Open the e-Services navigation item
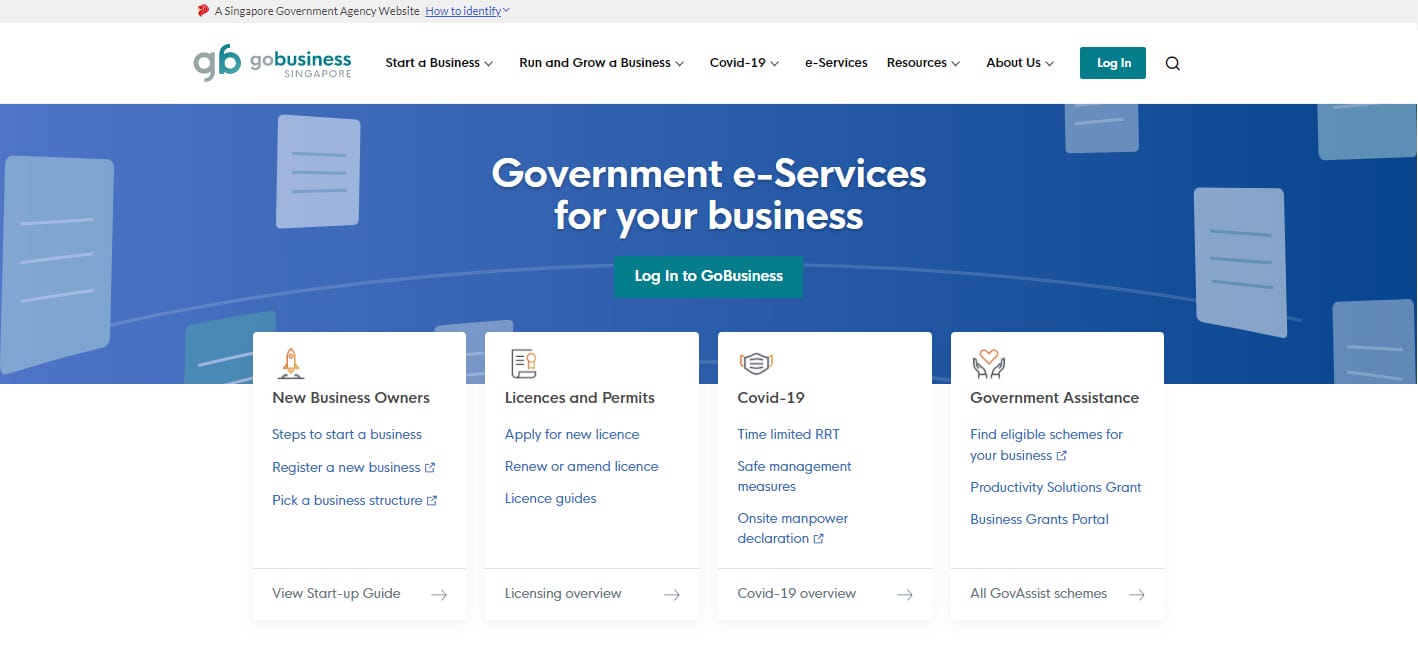1418x661 pixels. (x=836, y=63)
